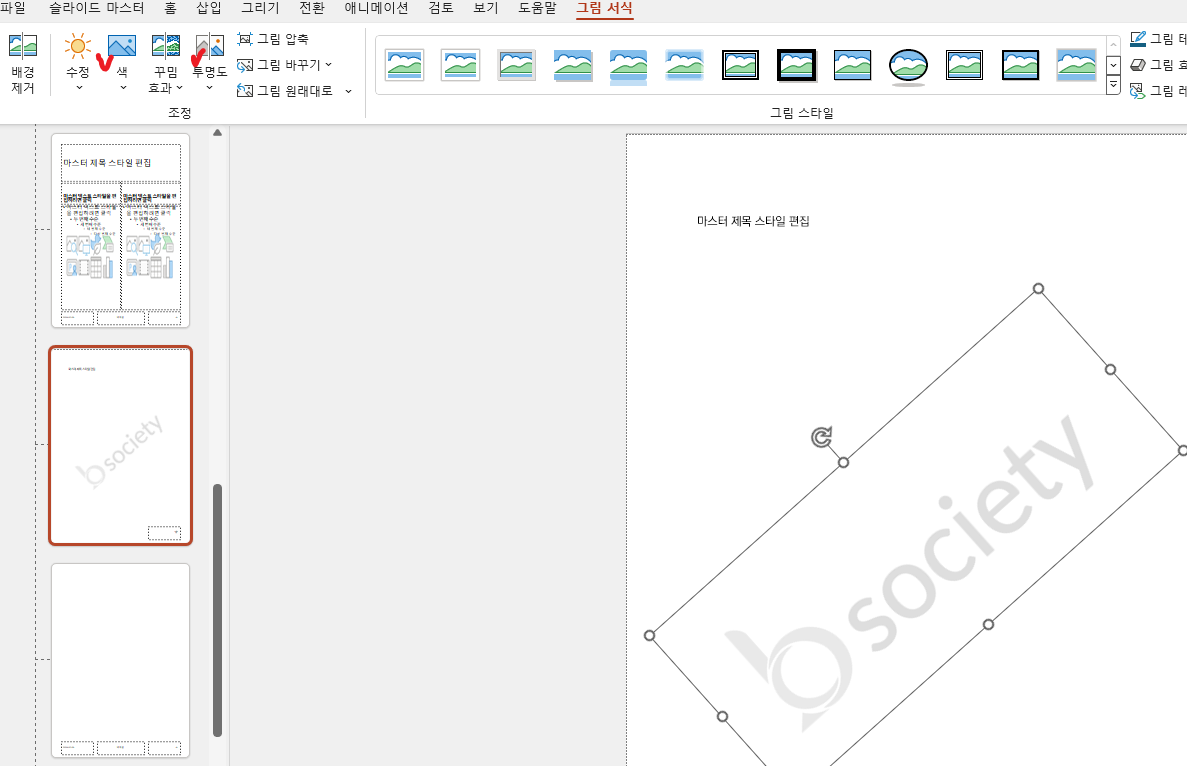The image size is (1187, 766).
Task: Open the 투명도 (Transparency) icon
Action: (x=210, y=47)
